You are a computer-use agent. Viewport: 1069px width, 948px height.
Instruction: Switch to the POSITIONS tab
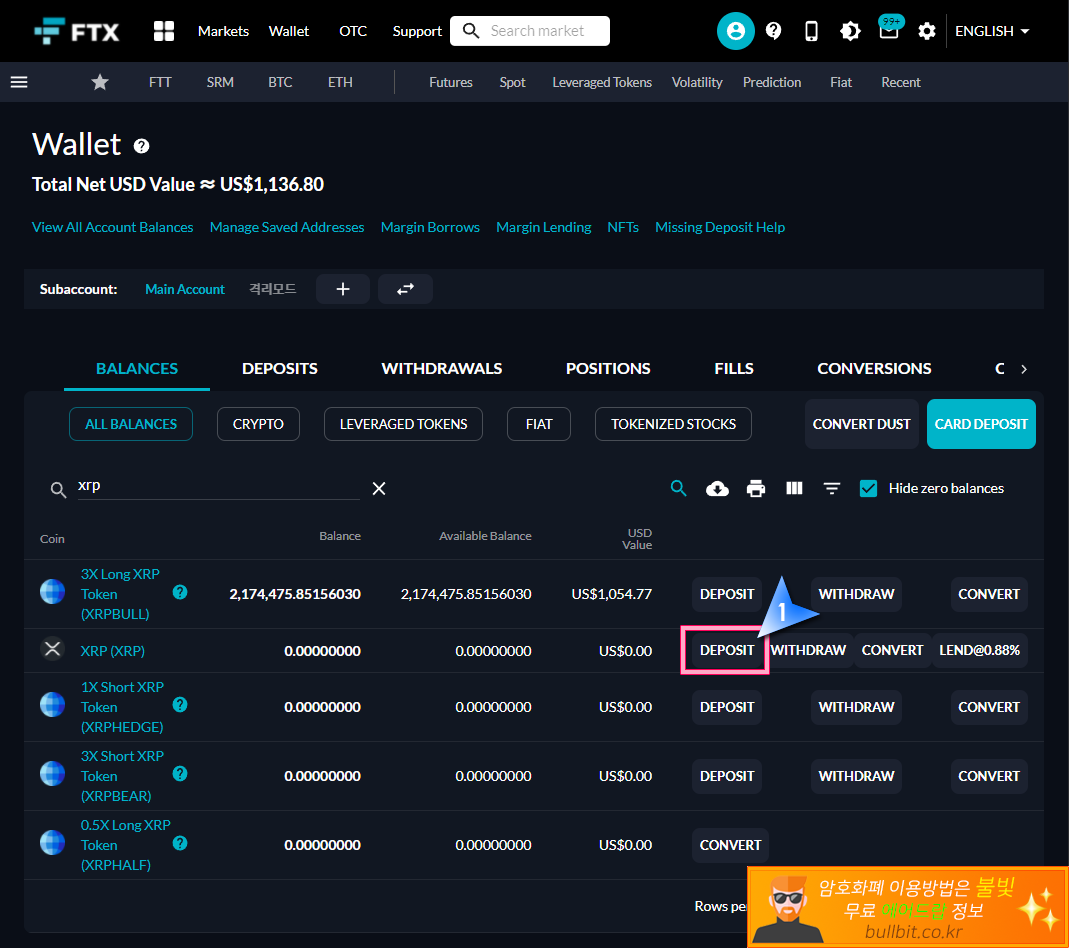pyautogui.click(x=608, y=369)
